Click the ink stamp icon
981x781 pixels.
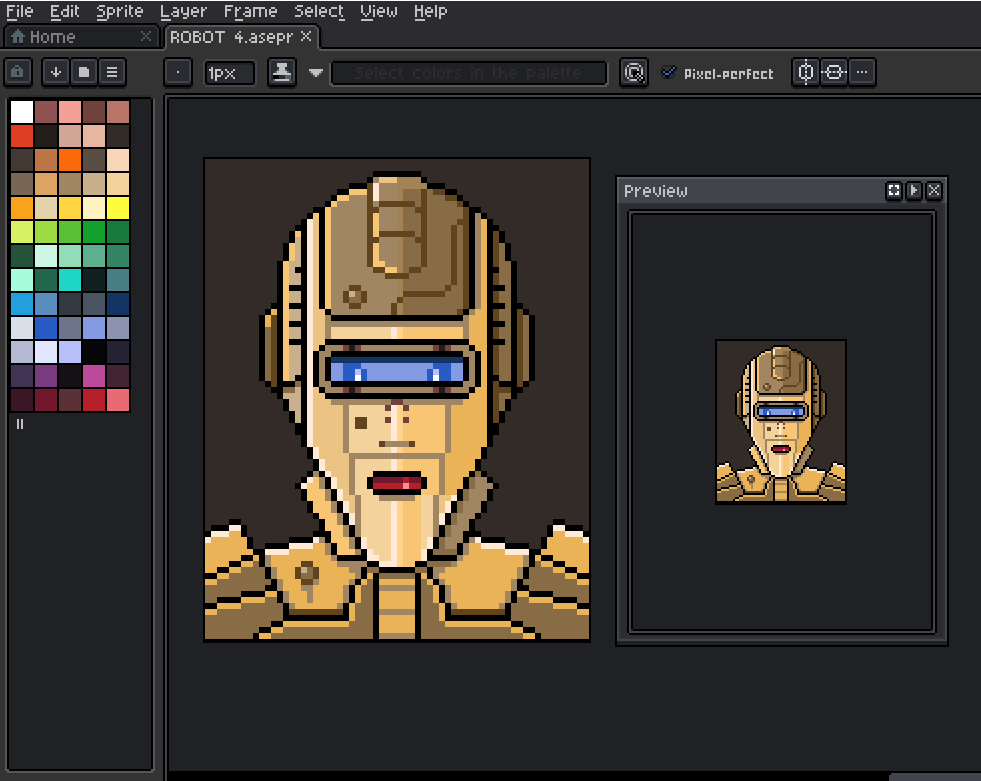[x=282, y=72]
